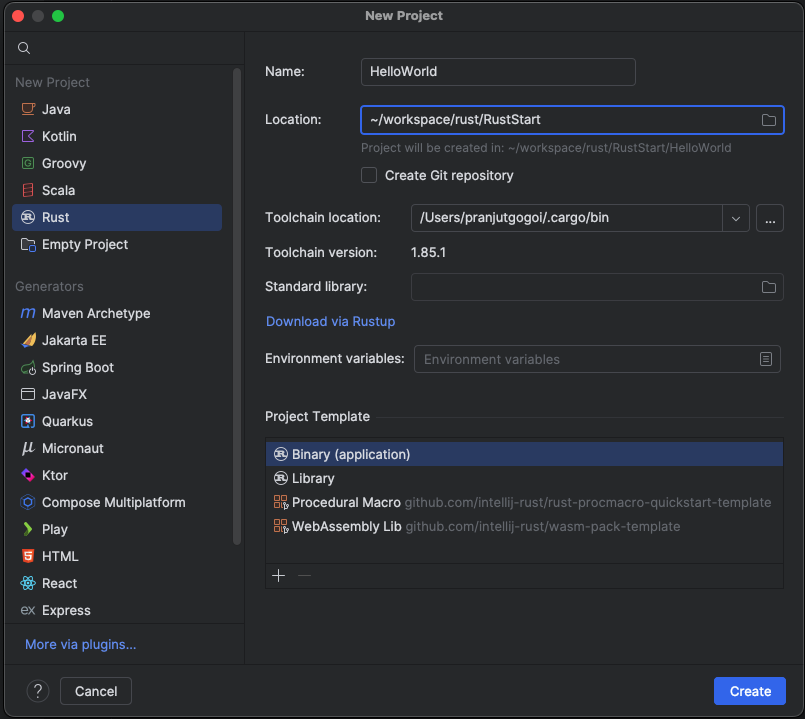Screen dimensions: 805x719
Task: Click the More via plugins link
Action: coord(80,644)
